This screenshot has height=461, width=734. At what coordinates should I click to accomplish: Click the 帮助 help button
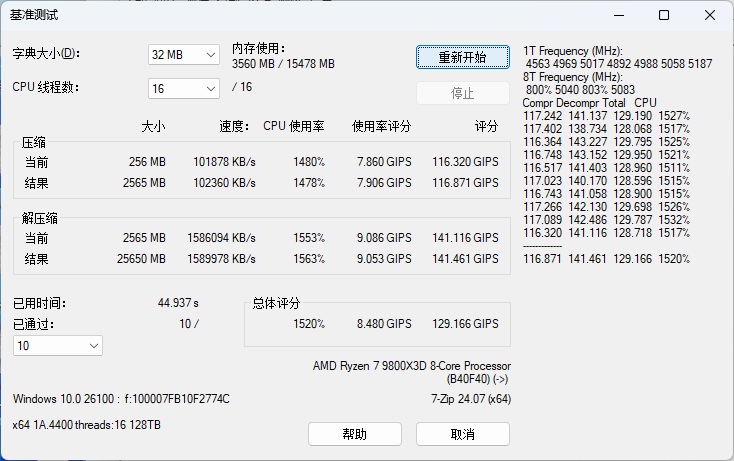(354, 434)
